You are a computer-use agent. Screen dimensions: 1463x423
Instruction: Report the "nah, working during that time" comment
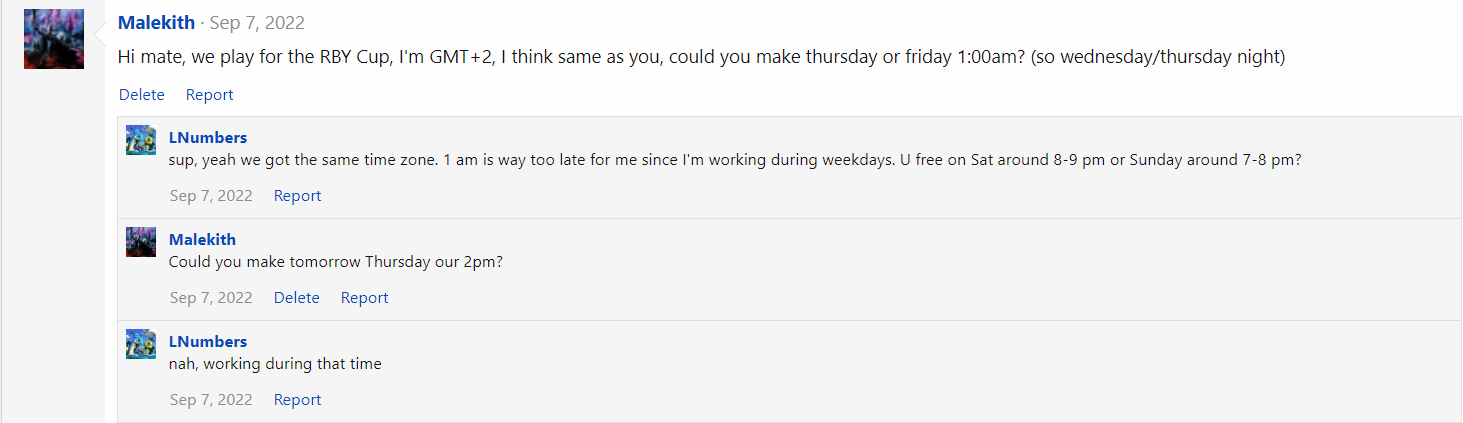click(x=297, y=399)
